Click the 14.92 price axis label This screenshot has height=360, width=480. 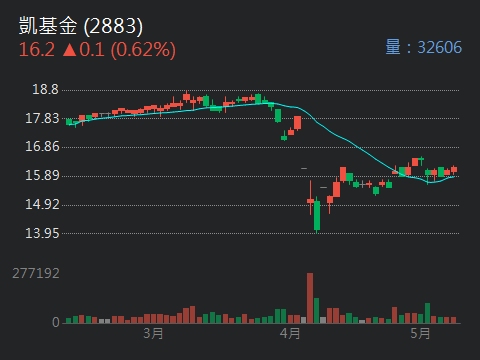pos(42,204)
